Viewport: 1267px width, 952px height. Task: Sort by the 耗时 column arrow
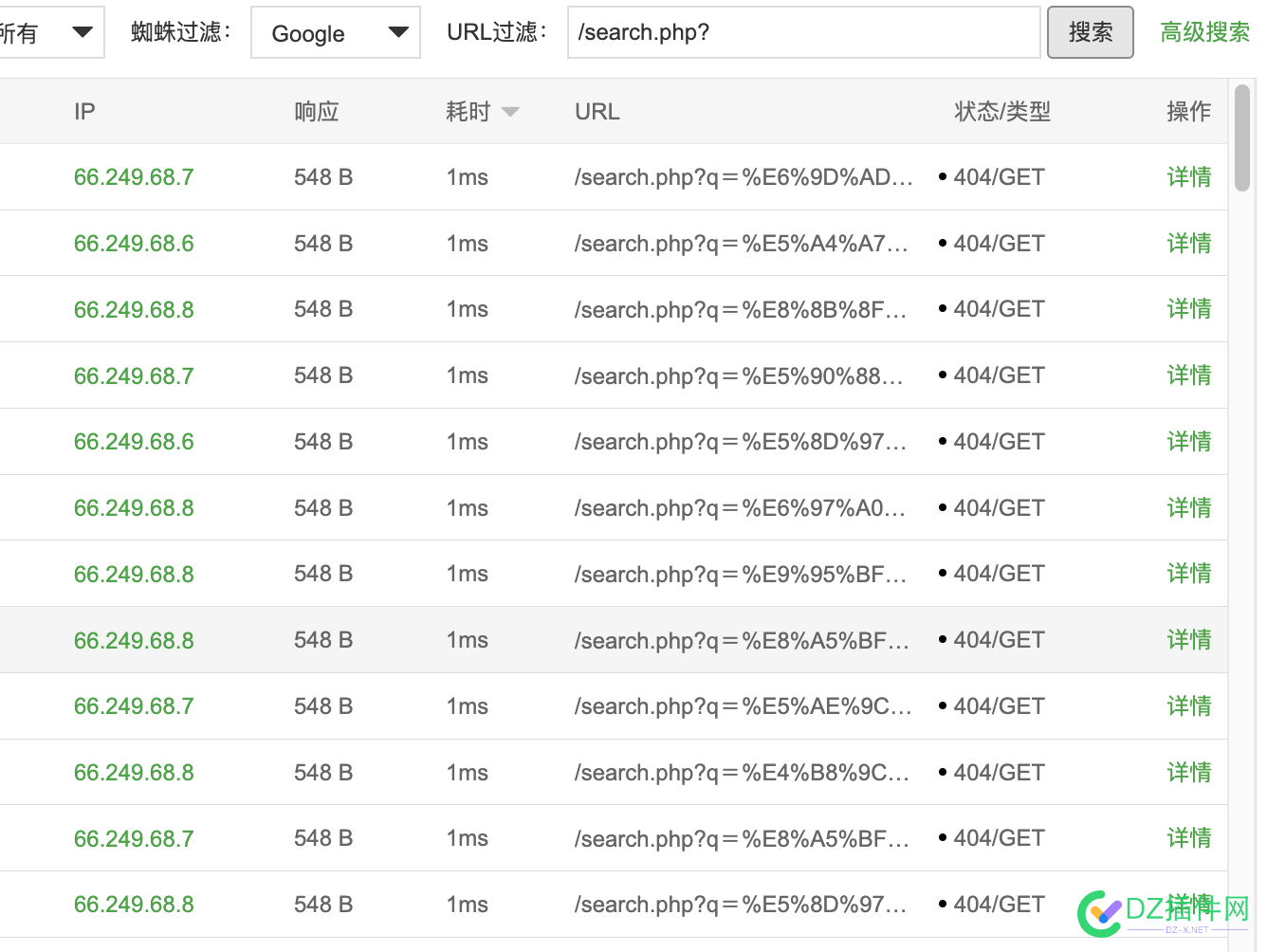coord(510,112)
